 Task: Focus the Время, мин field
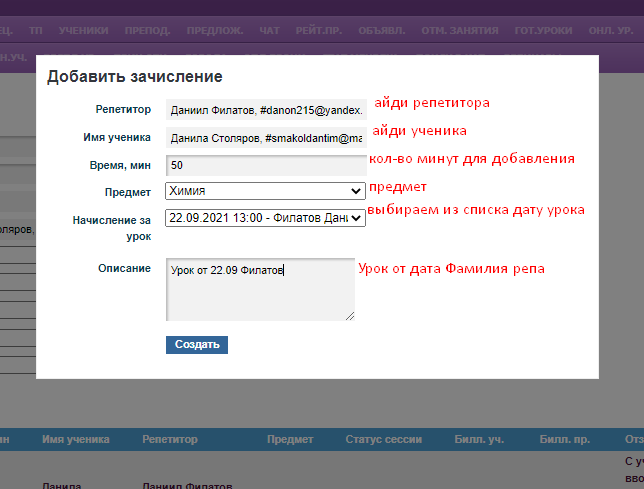[266, 165]
